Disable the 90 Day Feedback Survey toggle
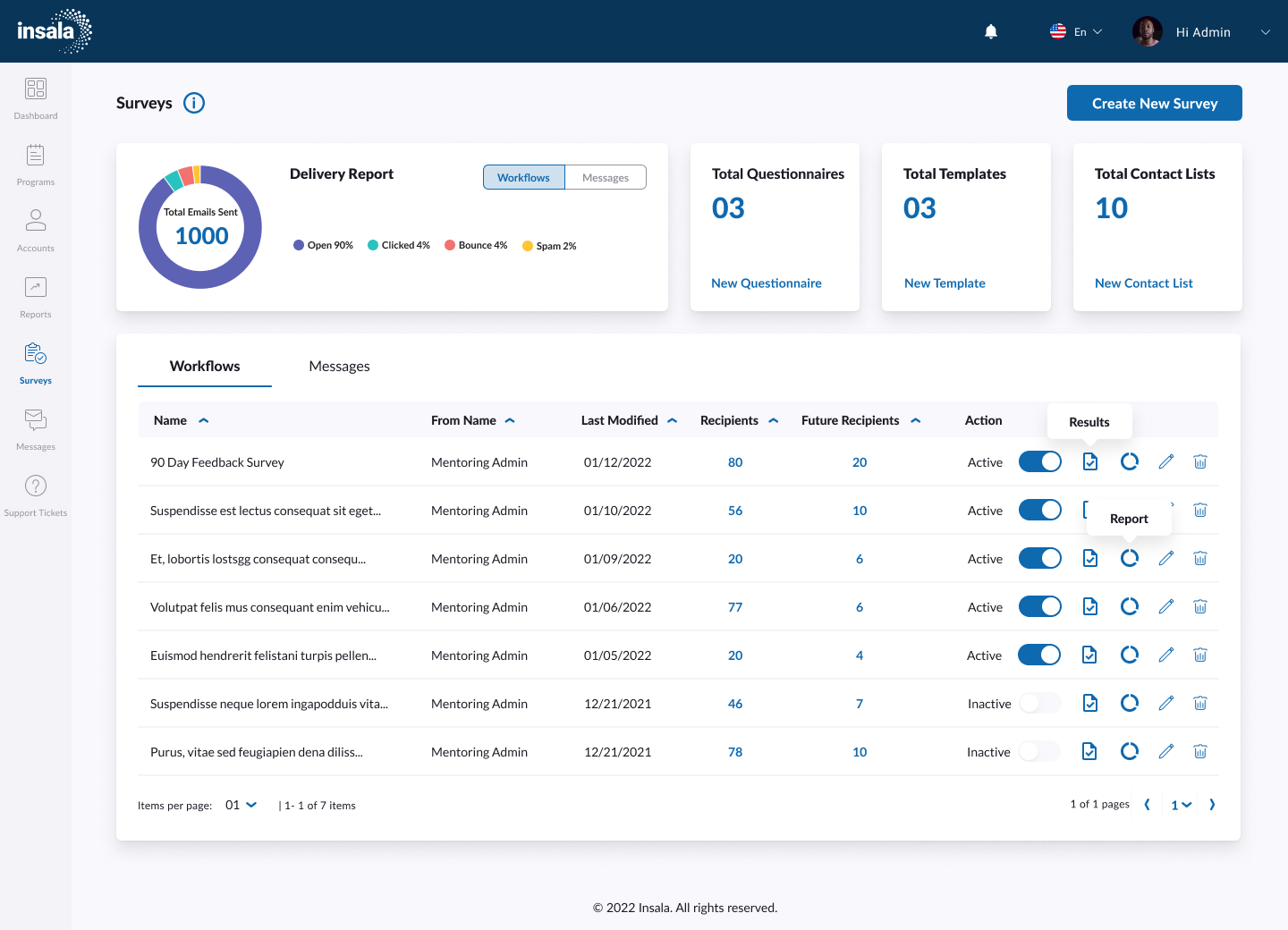The width and height of the screenshot is (1288, 930). 1040,461
